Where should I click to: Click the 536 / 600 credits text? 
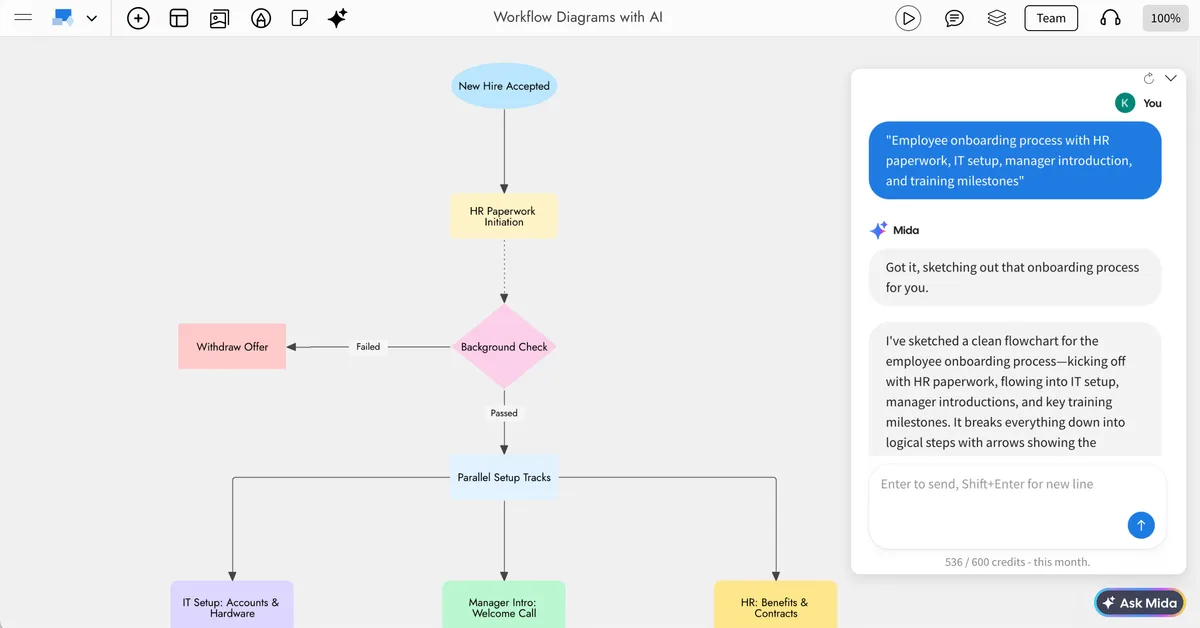[x=1017, y=562]
